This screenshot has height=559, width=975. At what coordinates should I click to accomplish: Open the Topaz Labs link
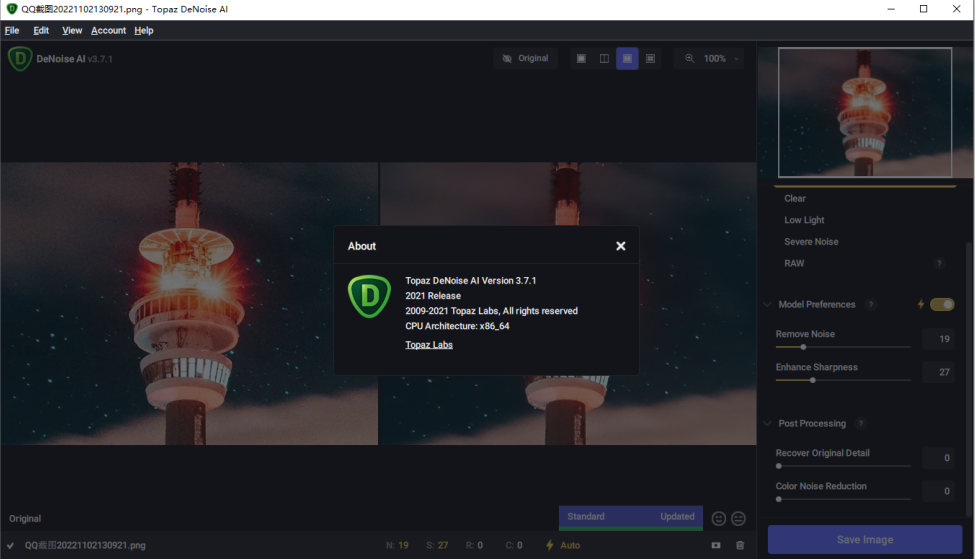(428, 344)
